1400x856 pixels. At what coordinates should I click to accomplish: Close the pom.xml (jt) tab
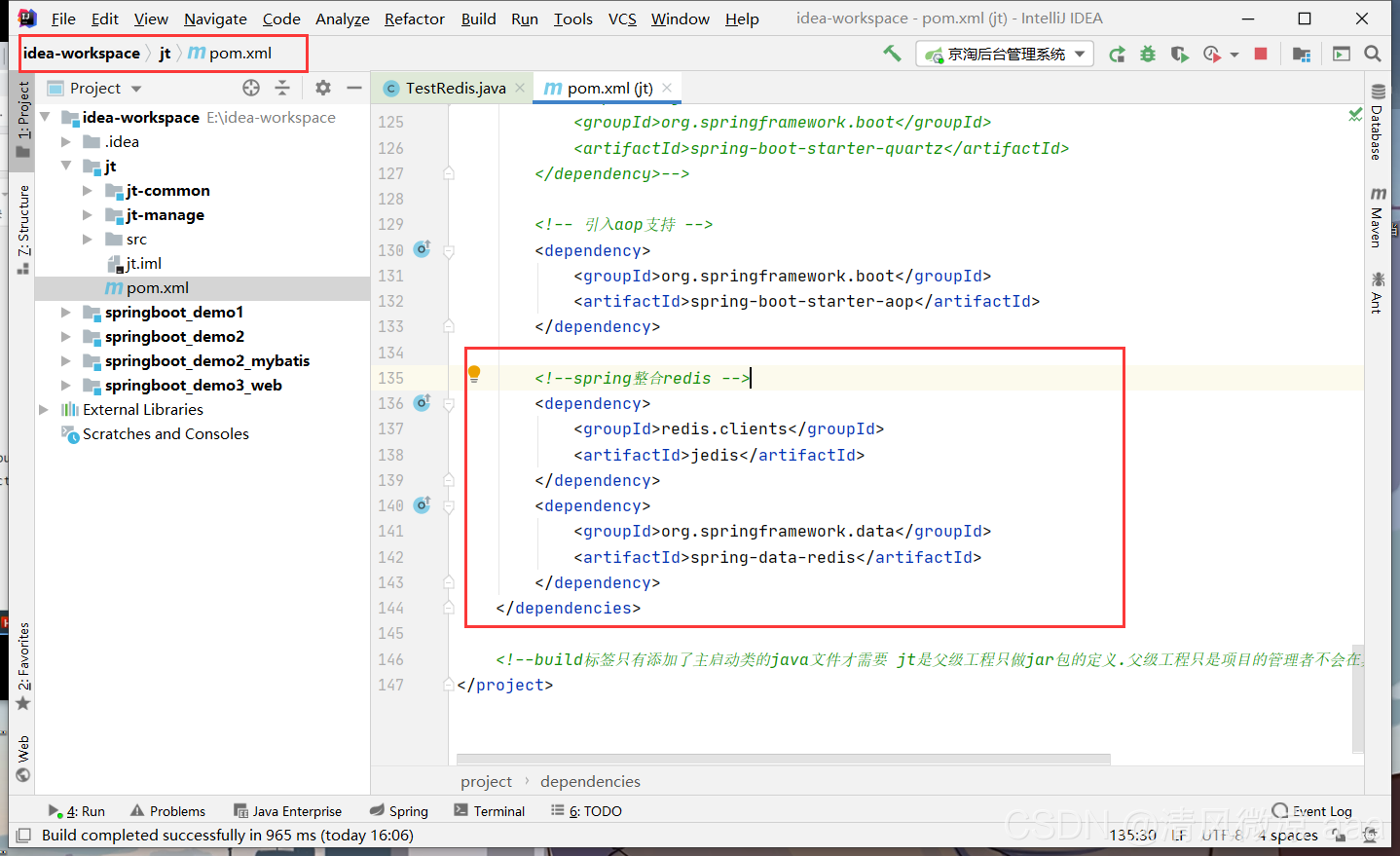[x=667, y=88]
